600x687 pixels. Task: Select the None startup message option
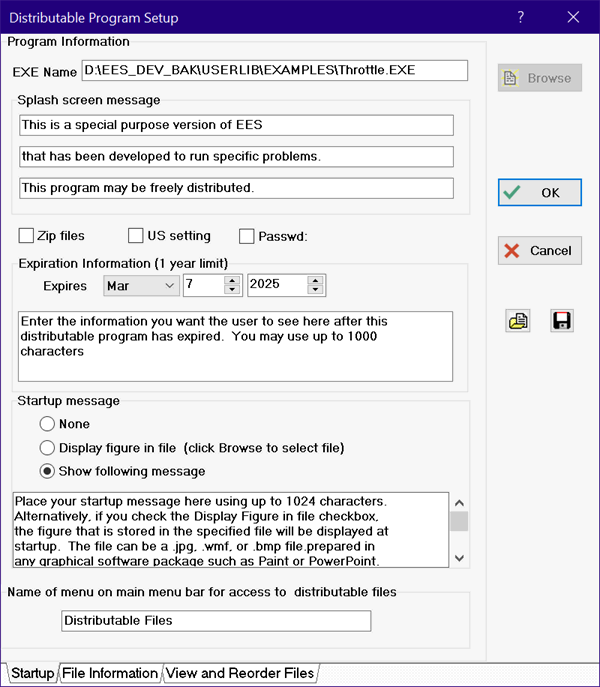click(x=46, y=424)
